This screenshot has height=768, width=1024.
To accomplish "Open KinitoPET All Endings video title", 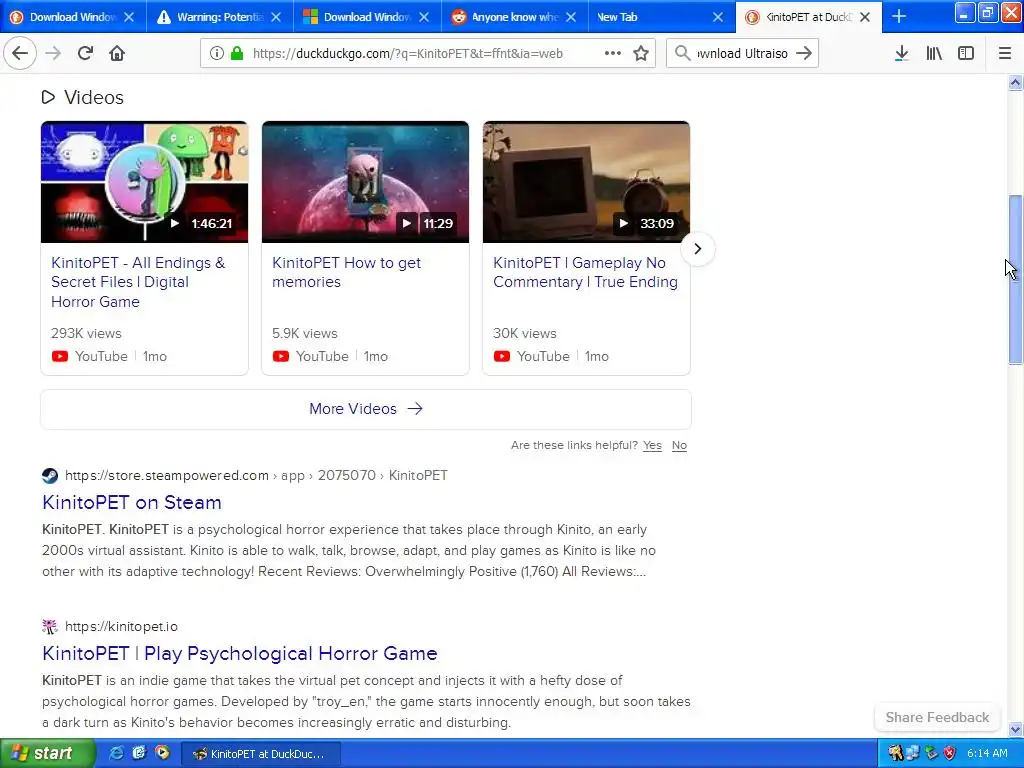I will coord(138,282).
